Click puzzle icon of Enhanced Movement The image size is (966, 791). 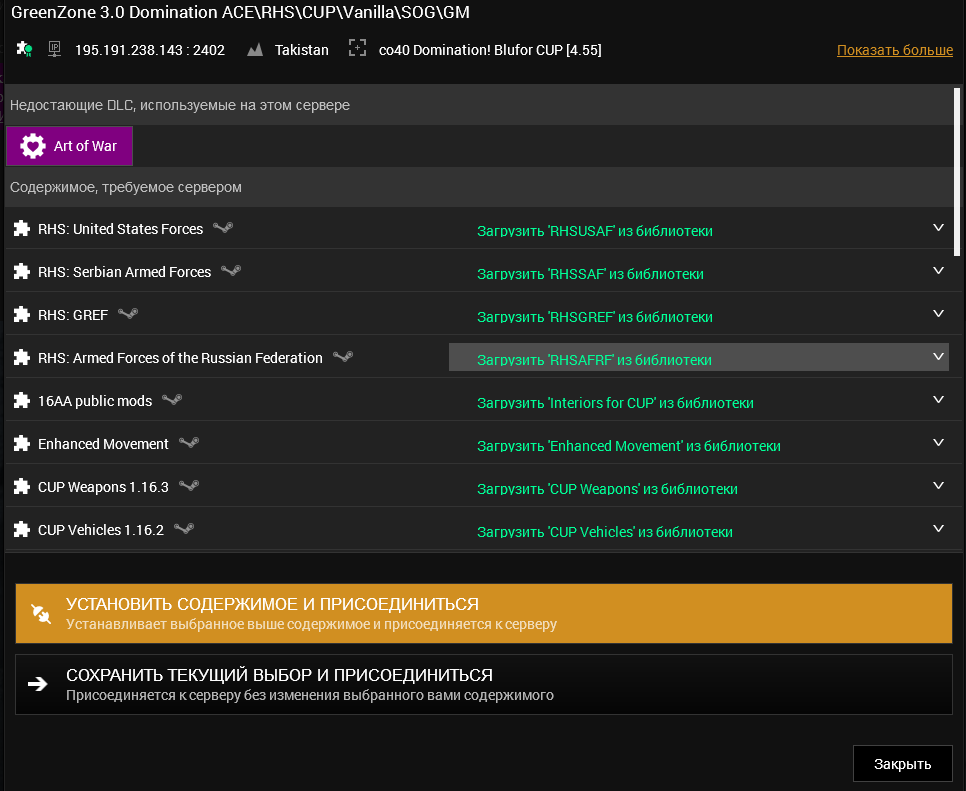(x=22, y=444)
